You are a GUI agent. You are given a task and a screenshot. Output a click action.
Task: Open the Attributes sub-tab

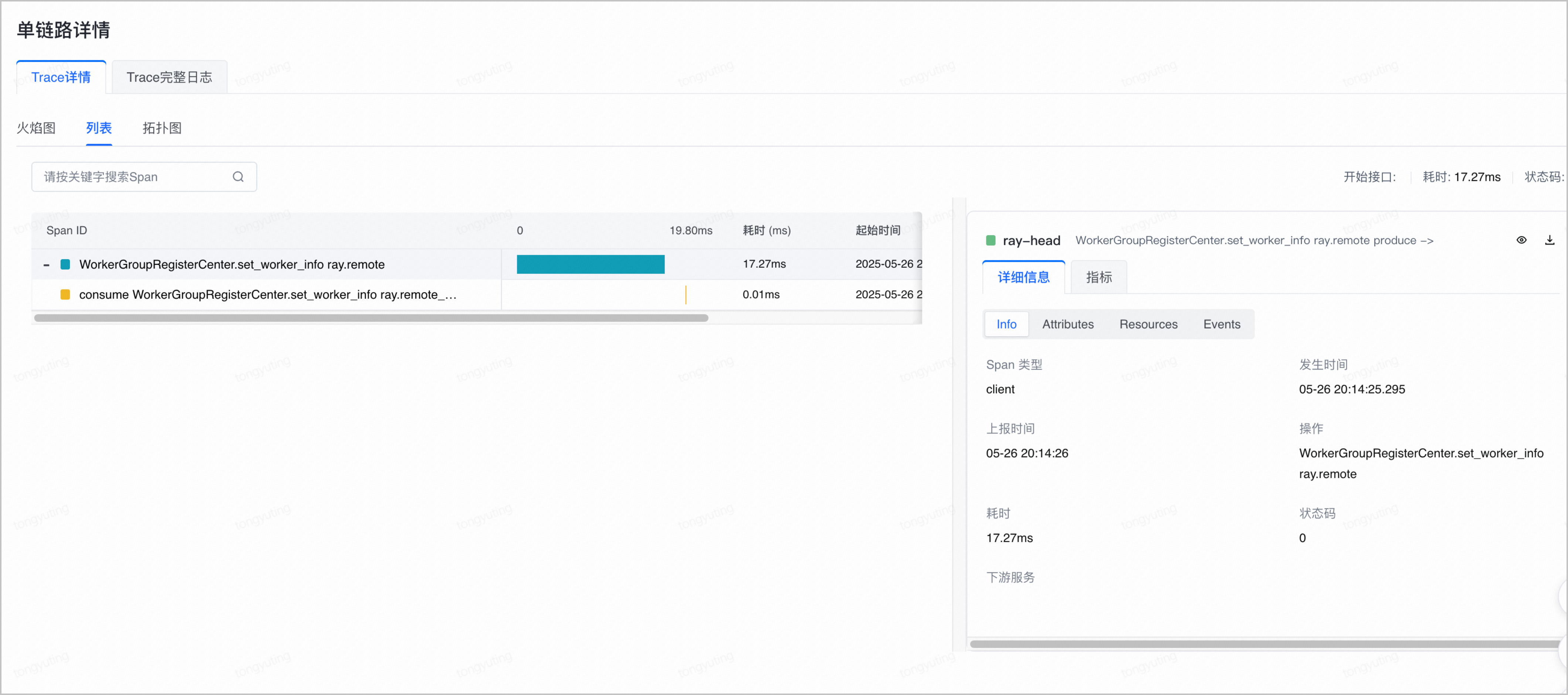pos(1068,324)
